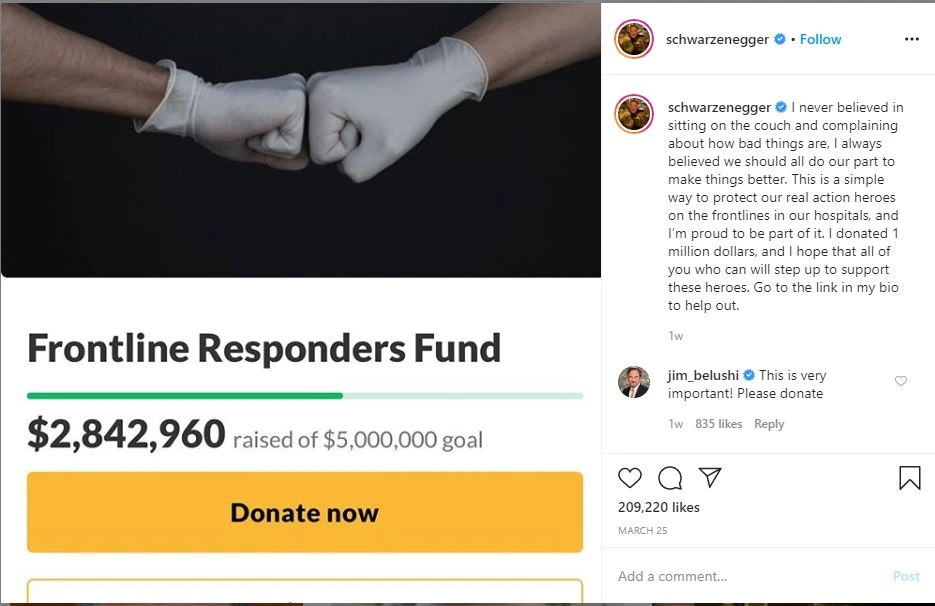Click the schwarzenegger username in the header
935x606 pixels.
[717, 39]
